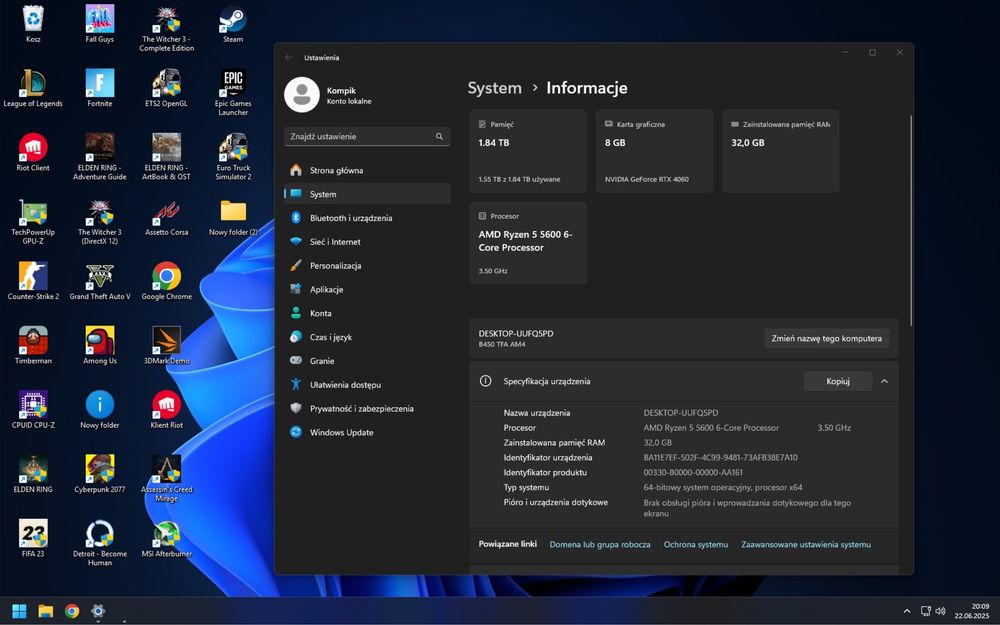
Task: Select the Cyberpunk 2077 desktop icon
Action: [99, 474]
